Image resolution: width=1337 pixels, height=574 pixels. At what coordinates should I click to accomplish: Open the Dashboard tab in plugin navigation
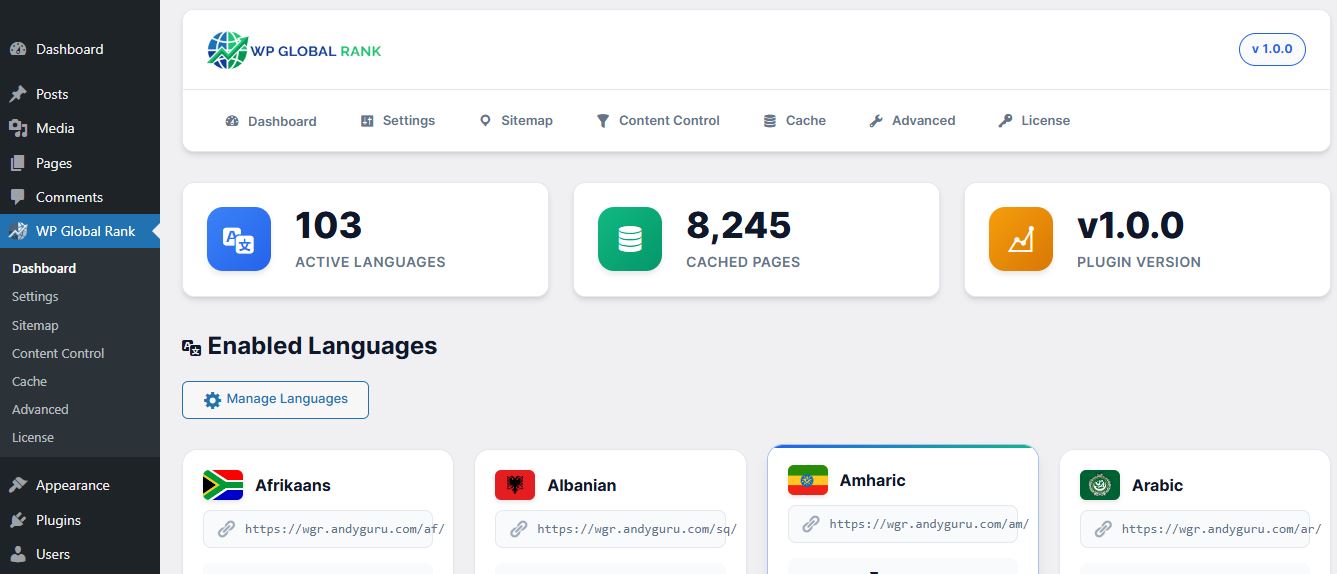[271, 121]
